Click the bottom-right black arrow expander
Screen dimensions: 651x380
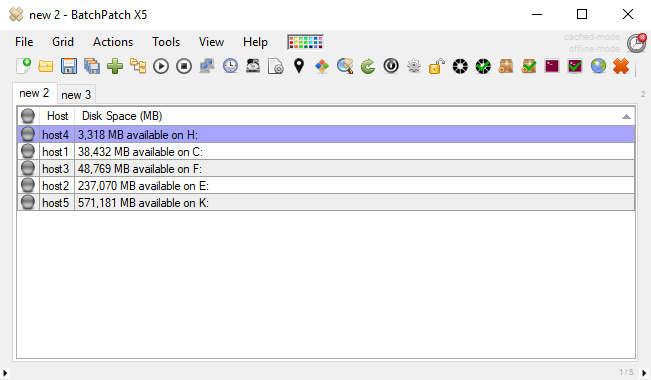coord(644,373)
